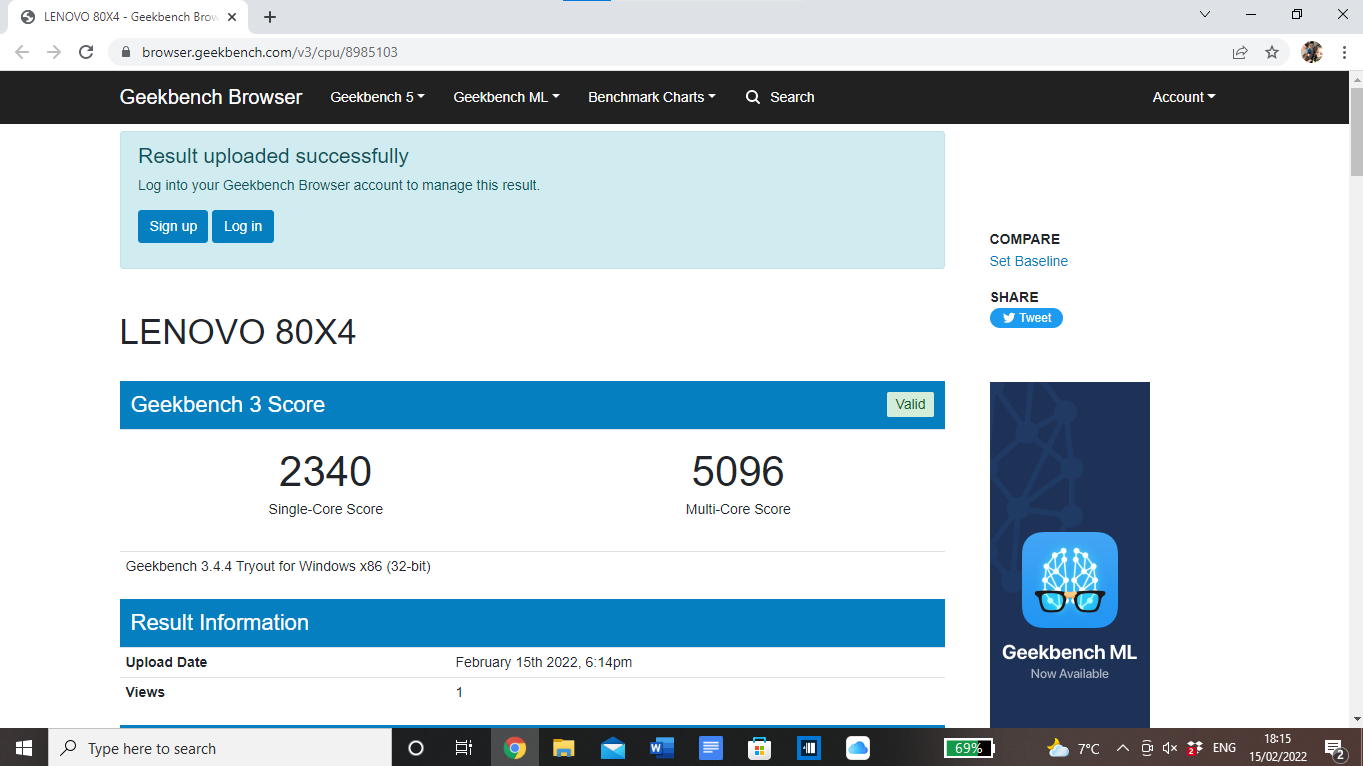Open a new browser tab

click(270, 17)
